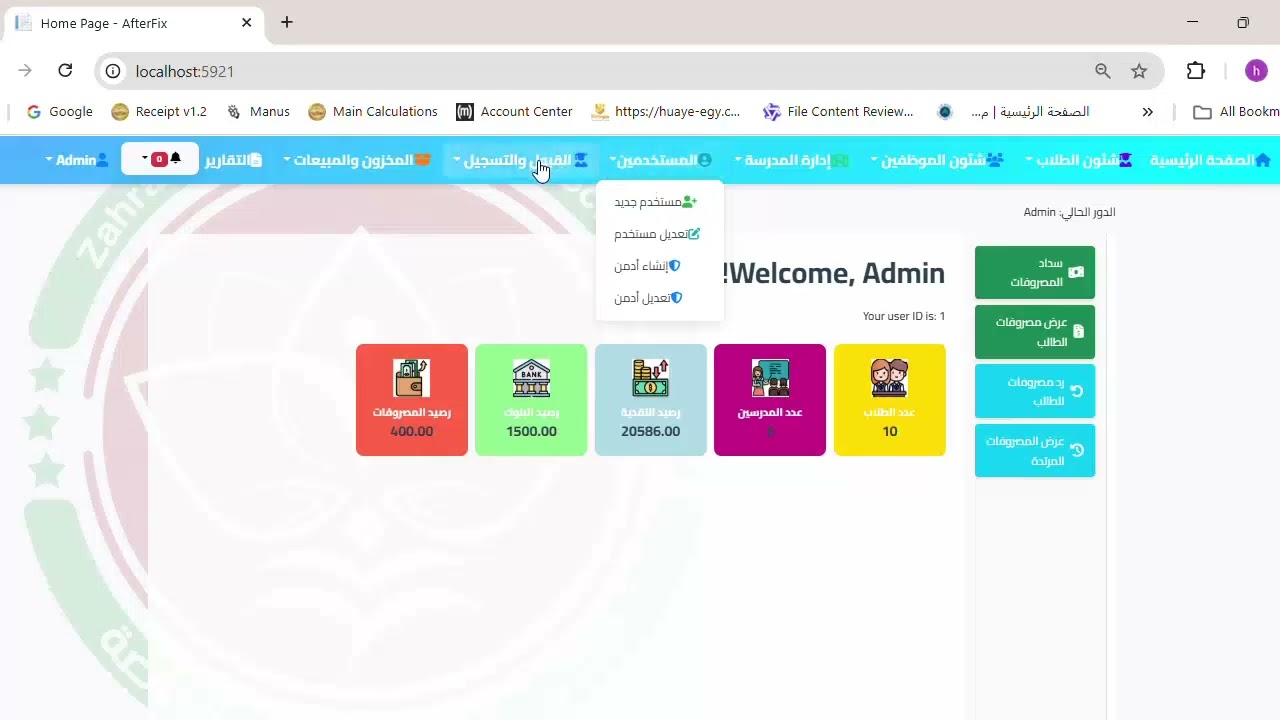Click the home icon beside الصفحة الرئيسية
1280x720 pixels.
1262,160
